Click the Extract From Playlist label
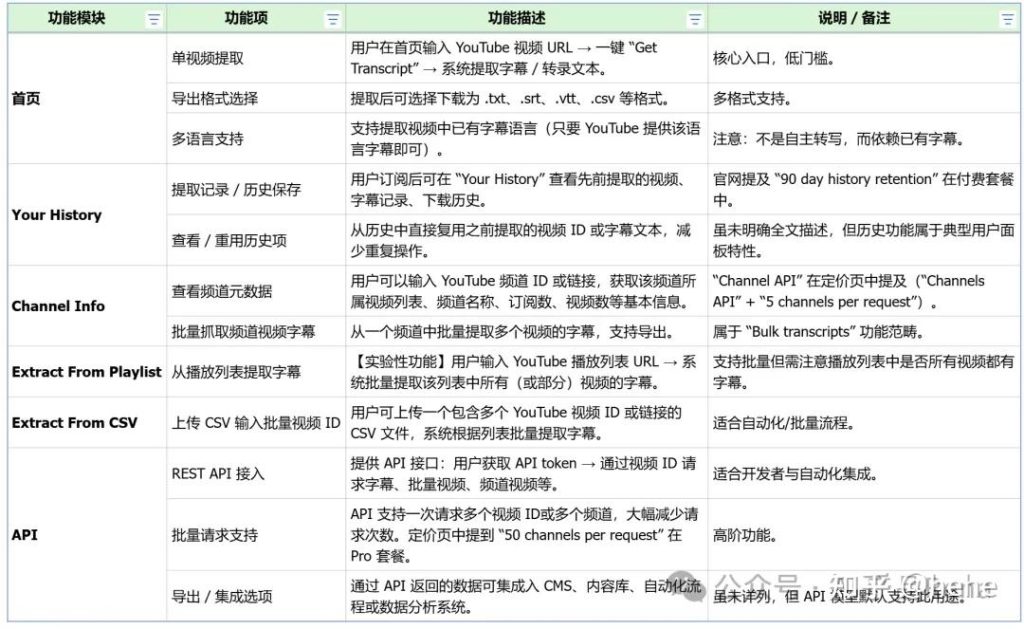The width and height of the screenshot is (1024, 629). pos(86,370)
